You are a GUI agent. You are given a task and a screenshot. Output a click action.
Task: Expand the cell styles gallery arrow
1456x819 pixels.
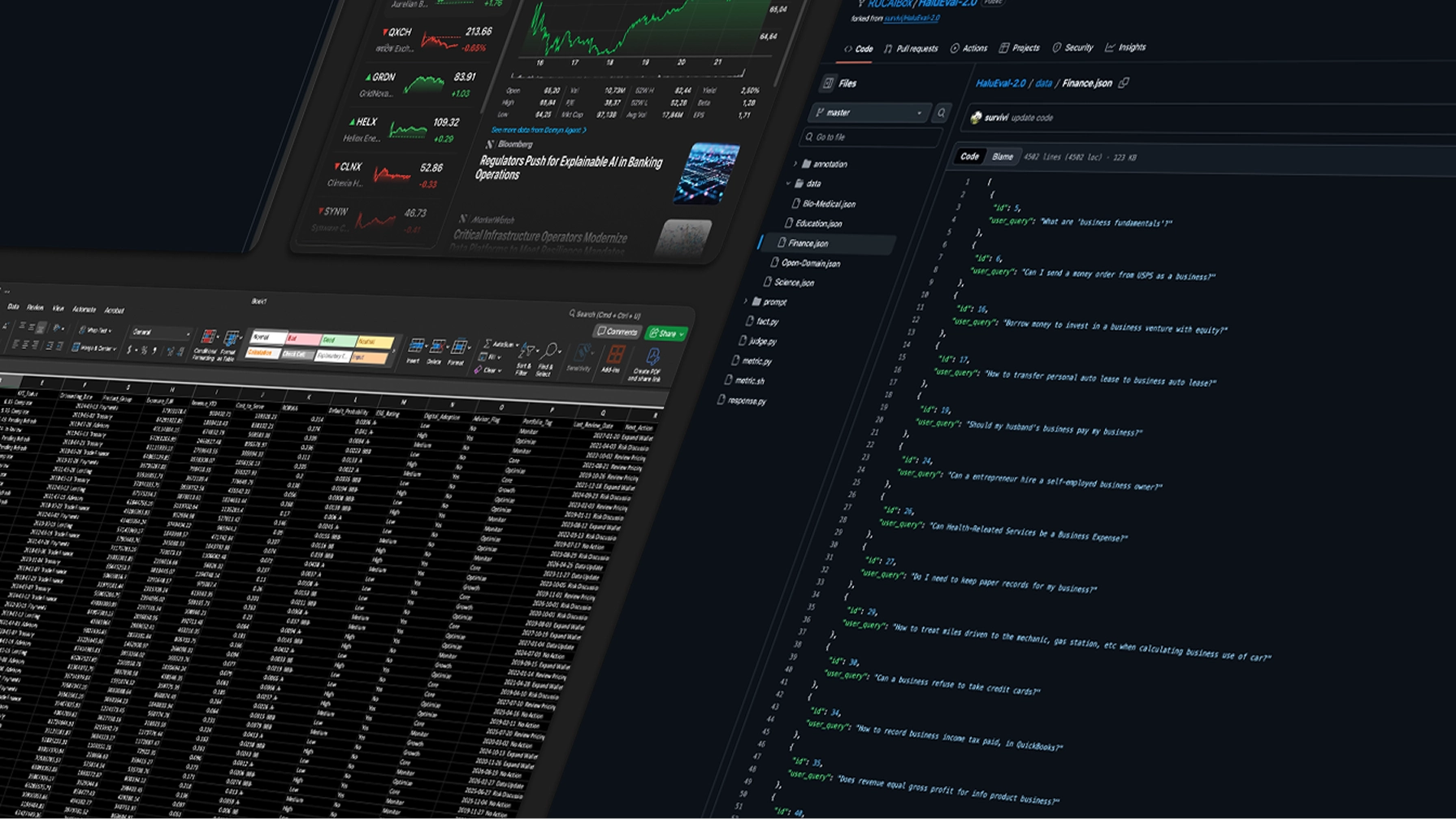395,350
